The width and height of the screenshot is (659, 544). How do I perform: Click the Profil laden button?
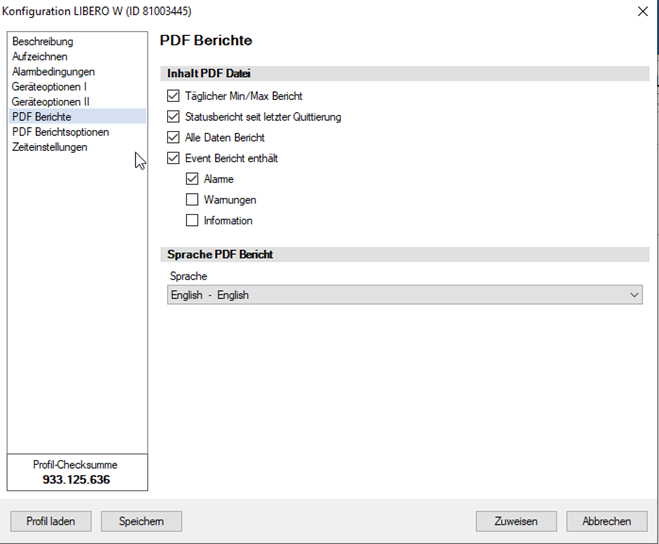(x=50, y=521)
